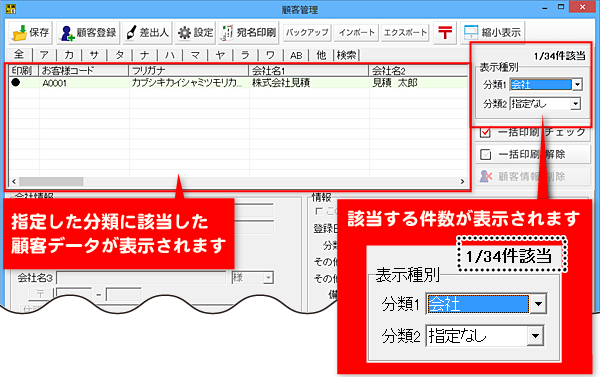
Task: Click the 保存 save folder icon
Action: [20, 33]
